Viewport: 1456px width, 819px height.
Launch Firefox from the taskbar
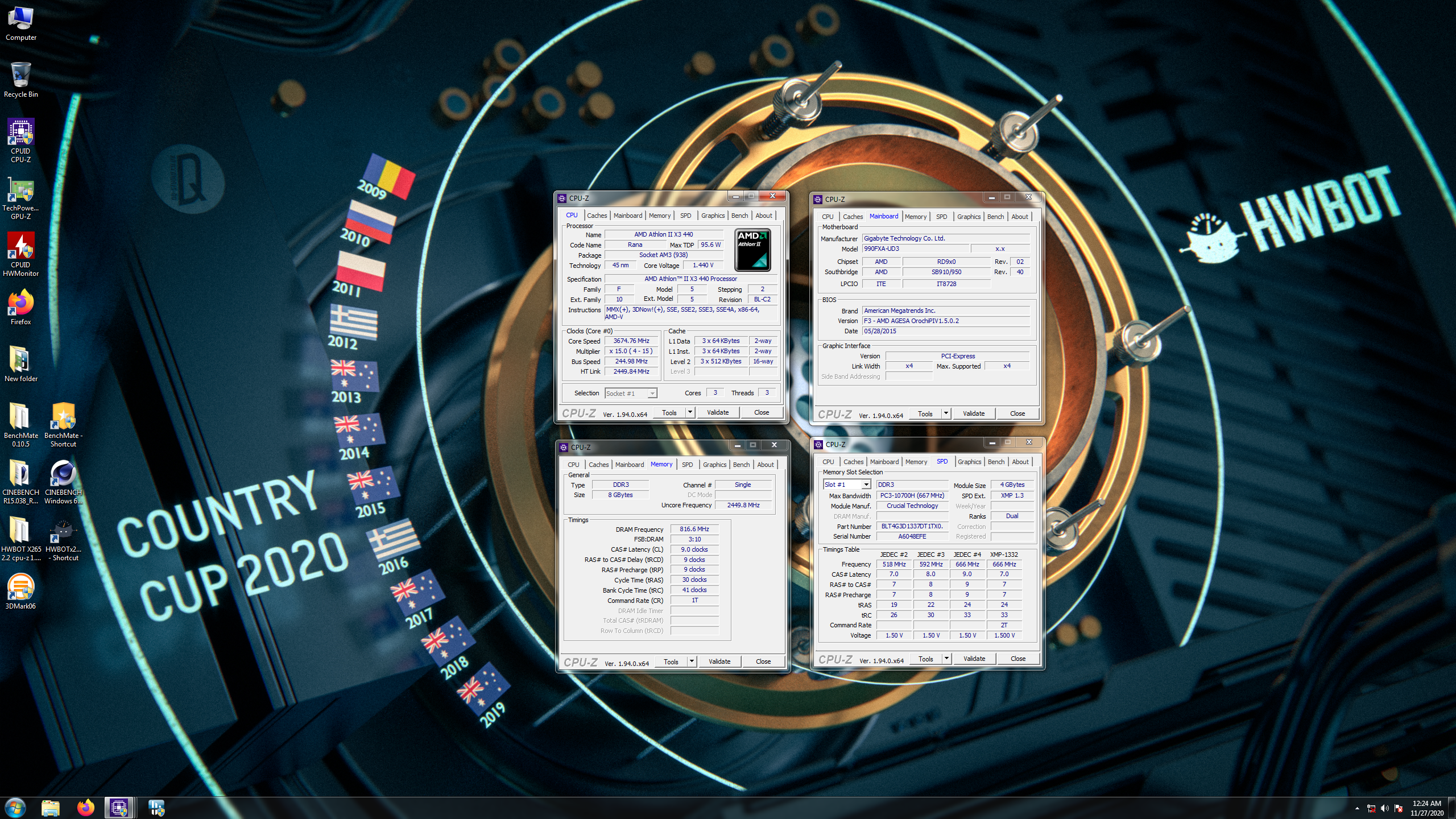pyautogui.click(x=86, y=808)
